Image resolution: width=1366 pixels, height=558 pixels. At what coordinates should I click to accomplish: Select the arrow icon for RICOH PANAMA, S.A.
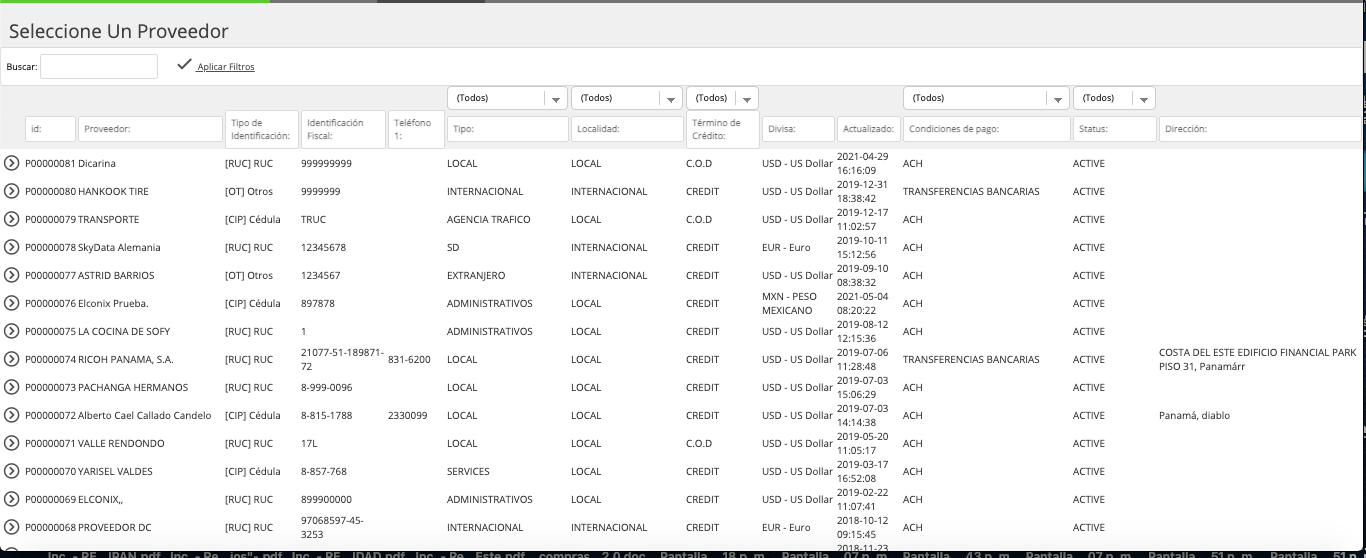point(11,359)
